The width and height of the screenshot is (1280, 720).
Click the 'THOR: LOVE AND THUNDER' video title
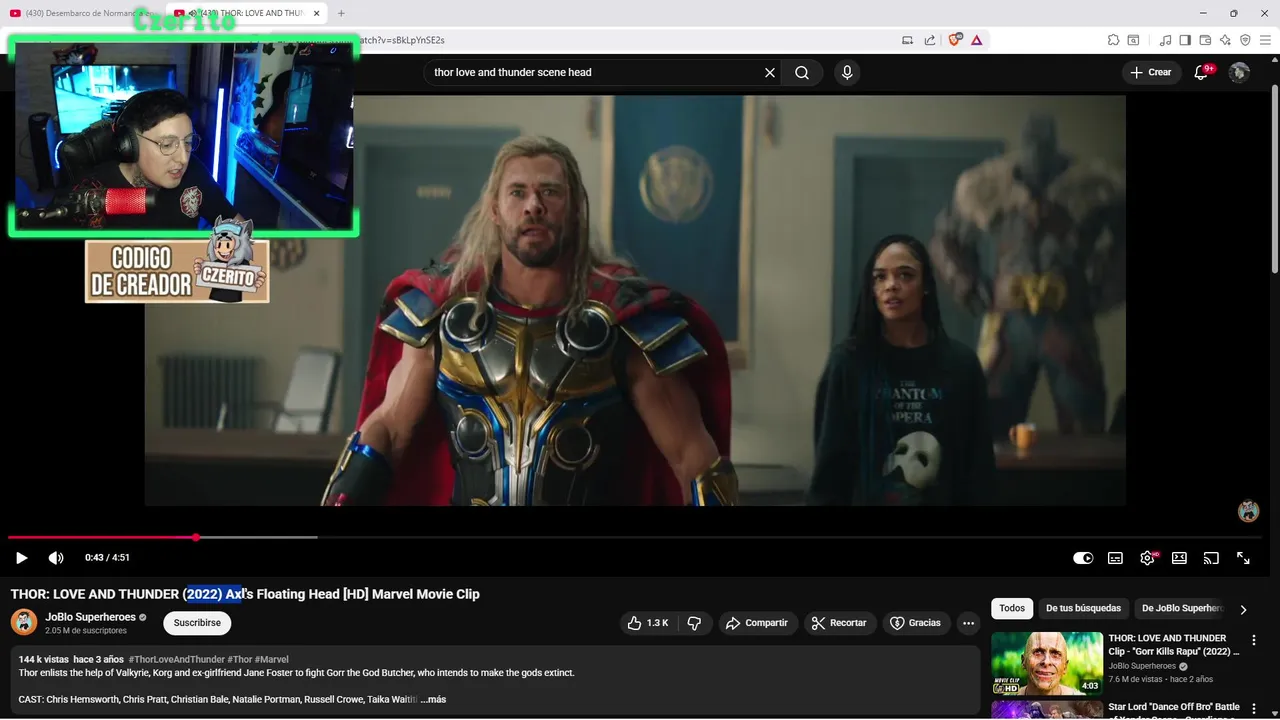pyautogui.click(x=245, y=594)
